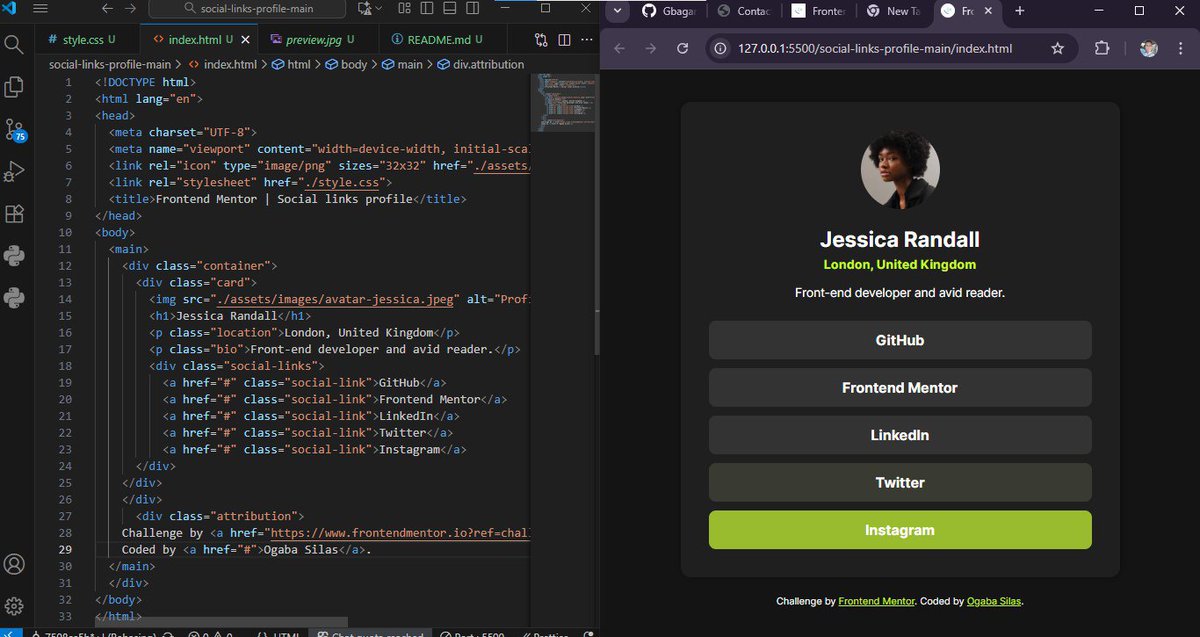The height and width of the screenshot is (637, 1200).
Task: Open Customize Layout in VS Code title bar
Action: pyautogui.click(x=403, y=8)
